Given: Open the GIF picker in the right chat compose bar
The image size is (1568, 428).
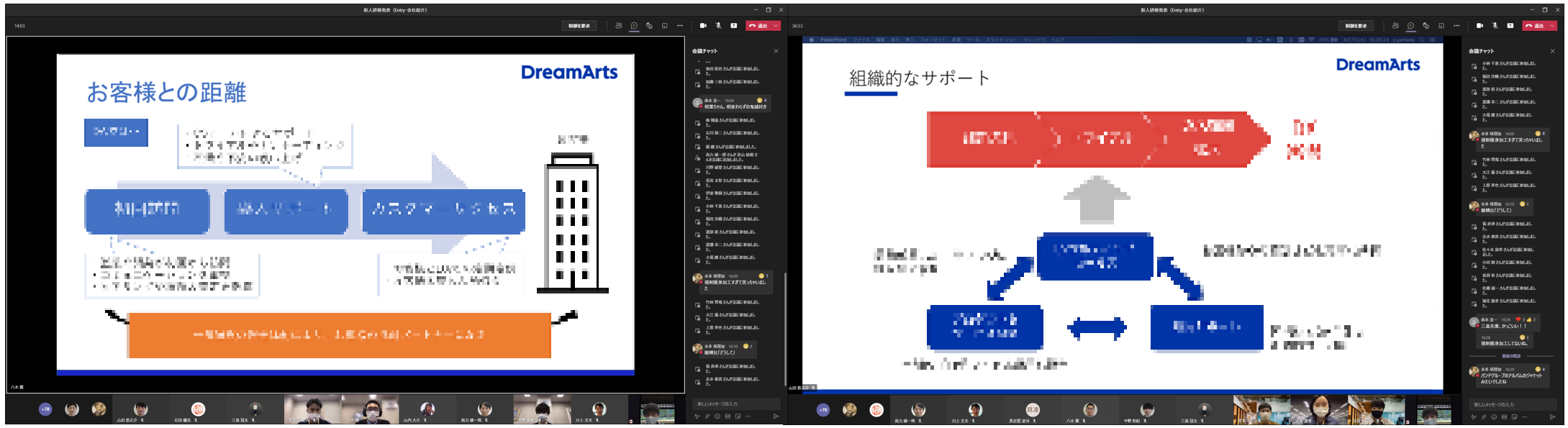Looking at the screenshot, I should click(x=1504, y=417).
